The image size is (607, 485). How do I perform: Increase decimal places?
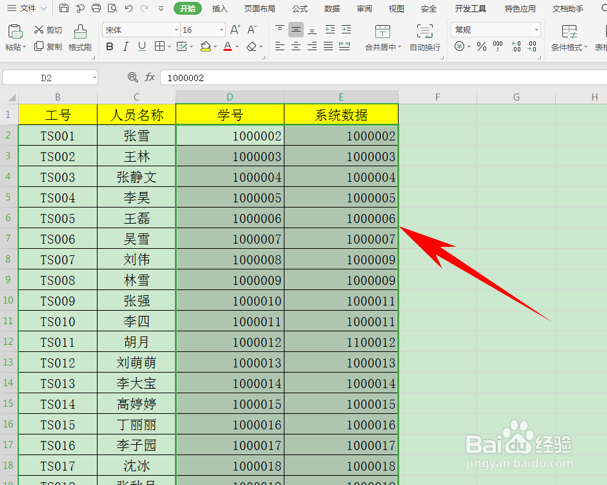[516, 47]
